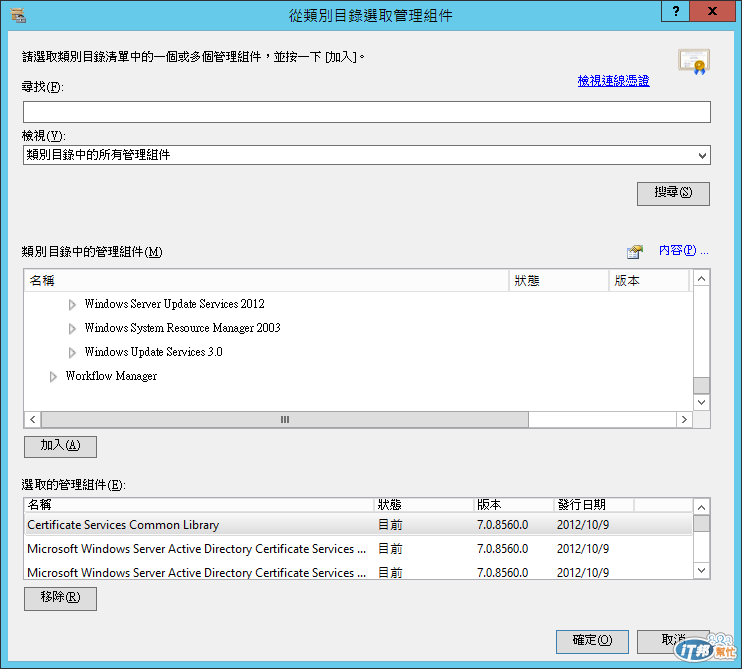Image resolution: width=742 pixels, height=669 pixels.
Task: Select the Workflow Manager tree item
Action: 111,376
